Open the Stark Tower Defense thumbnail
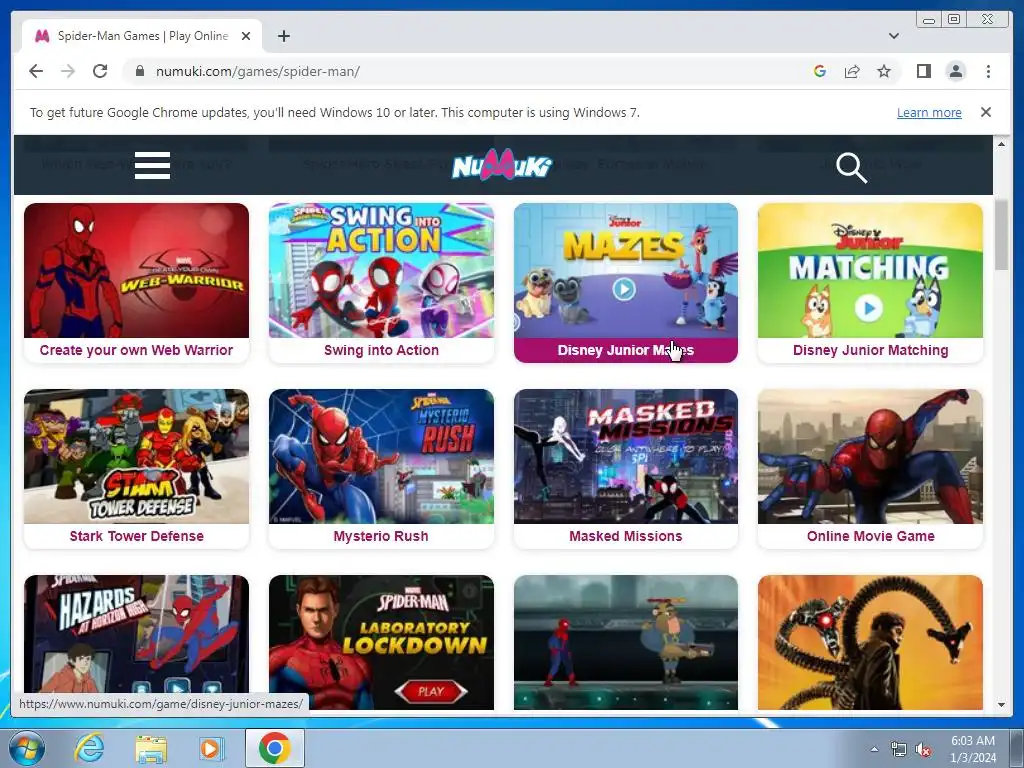The width and height of the screenshot is (1024, 768). tap(136, 456)
